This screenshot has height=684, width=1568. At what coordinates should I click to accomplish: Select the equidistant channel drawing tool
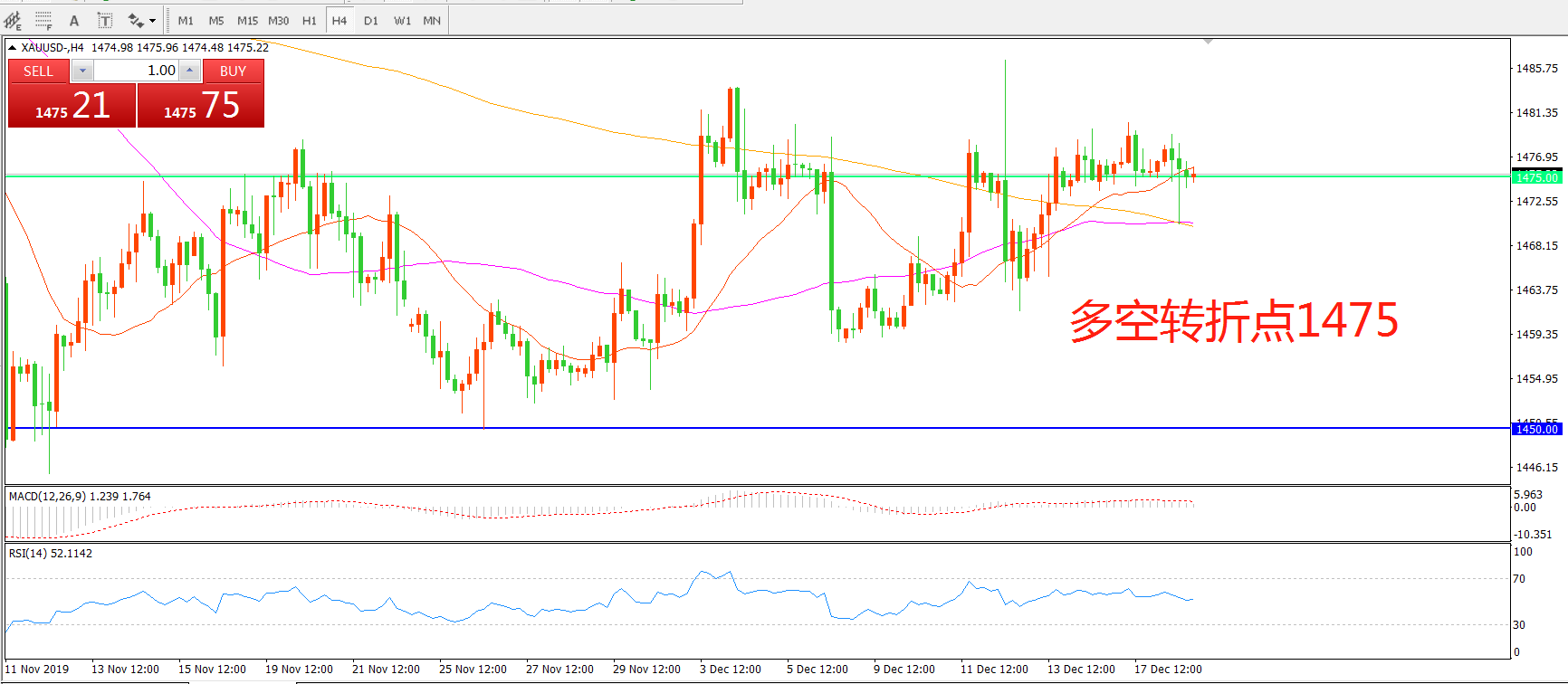pyautogui.click(x=13, y=20)
